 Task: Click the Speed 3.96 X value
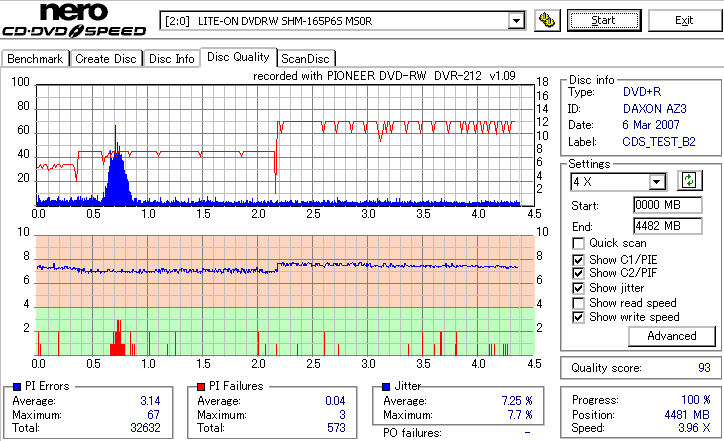694,428
